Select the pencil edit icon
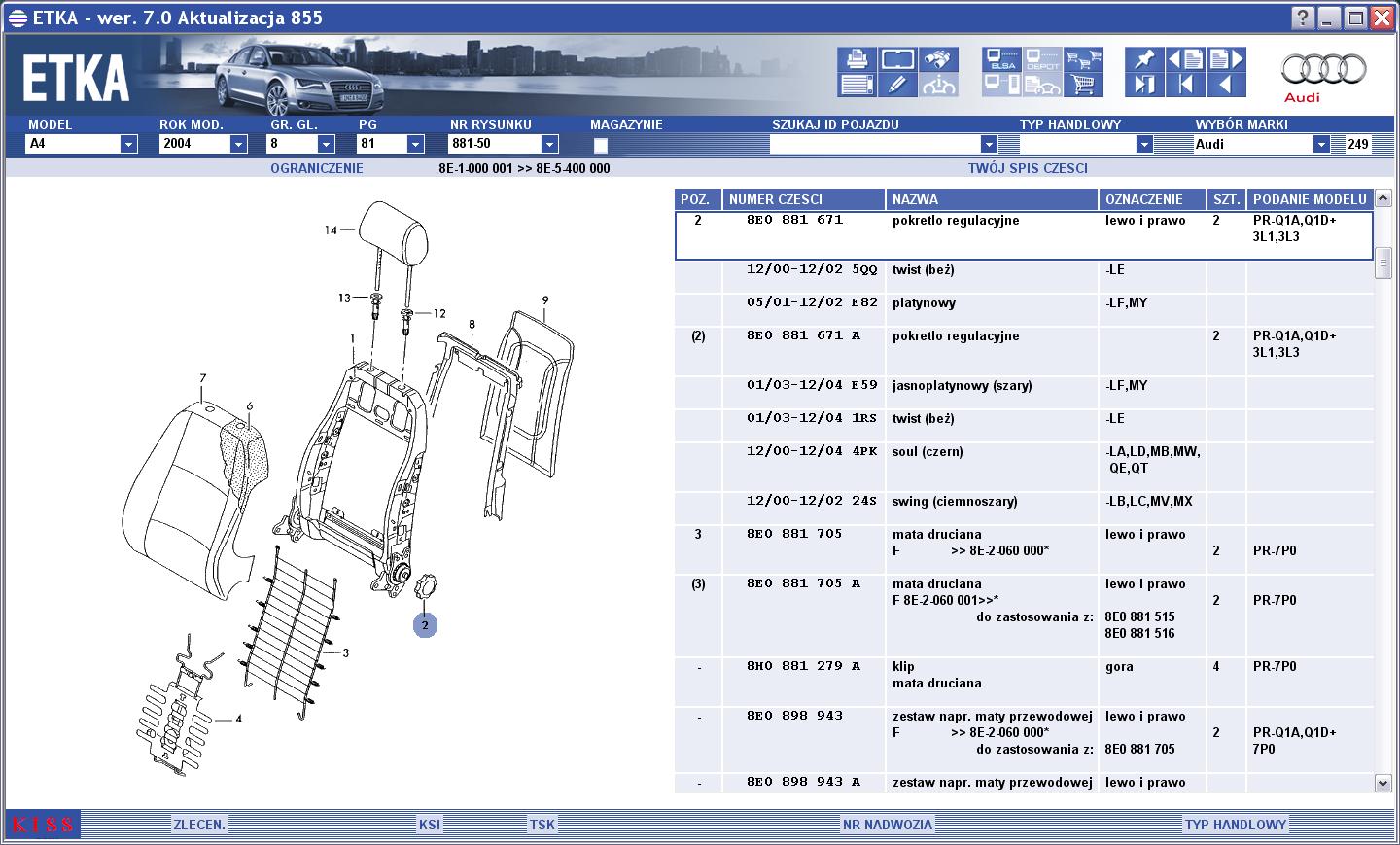This screenshot has width=1400, height=845. (x=897, y=85)
